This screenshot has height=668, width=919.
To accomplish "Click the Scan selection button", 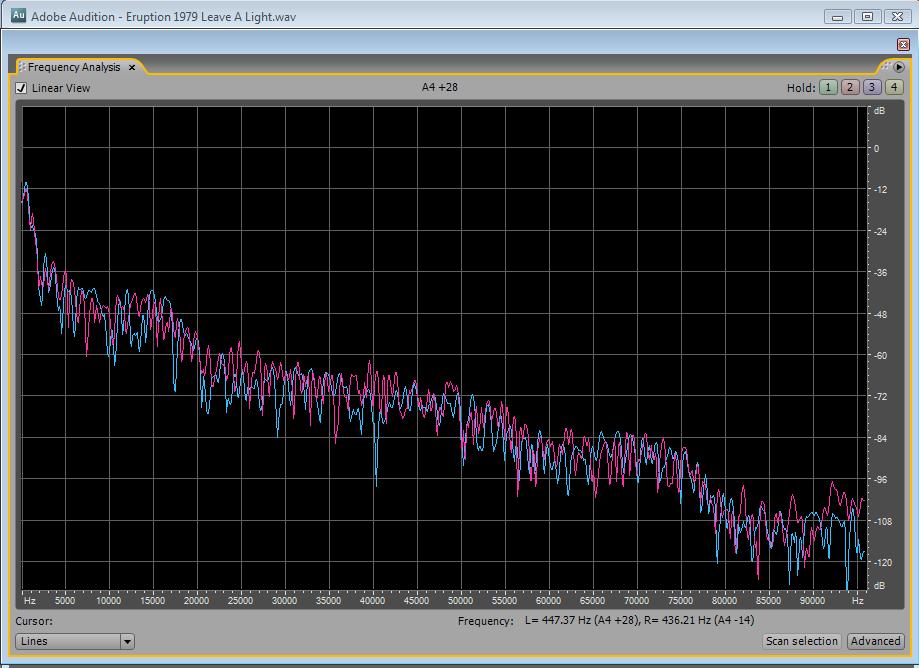I will pos(802,641).
